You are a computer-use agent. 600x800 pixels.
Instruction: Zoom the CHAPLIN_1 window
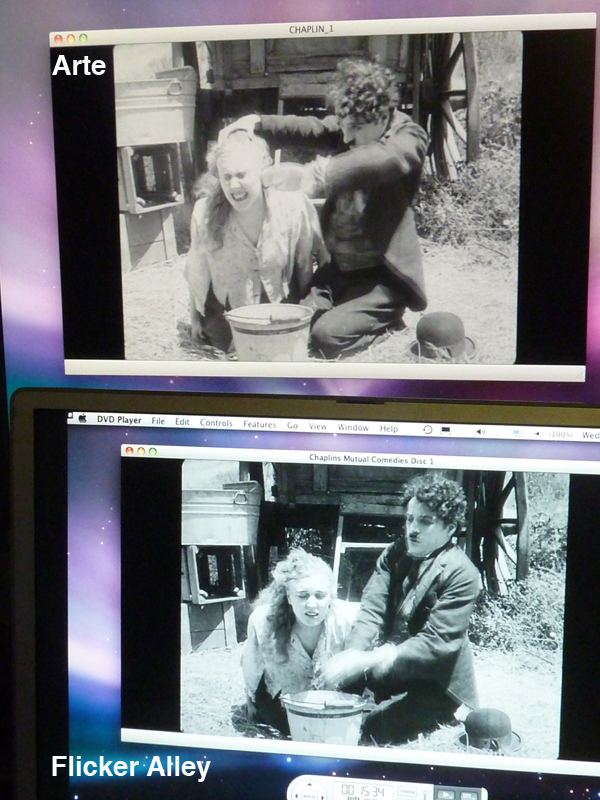pyautogui.click(x=83, y=38)
